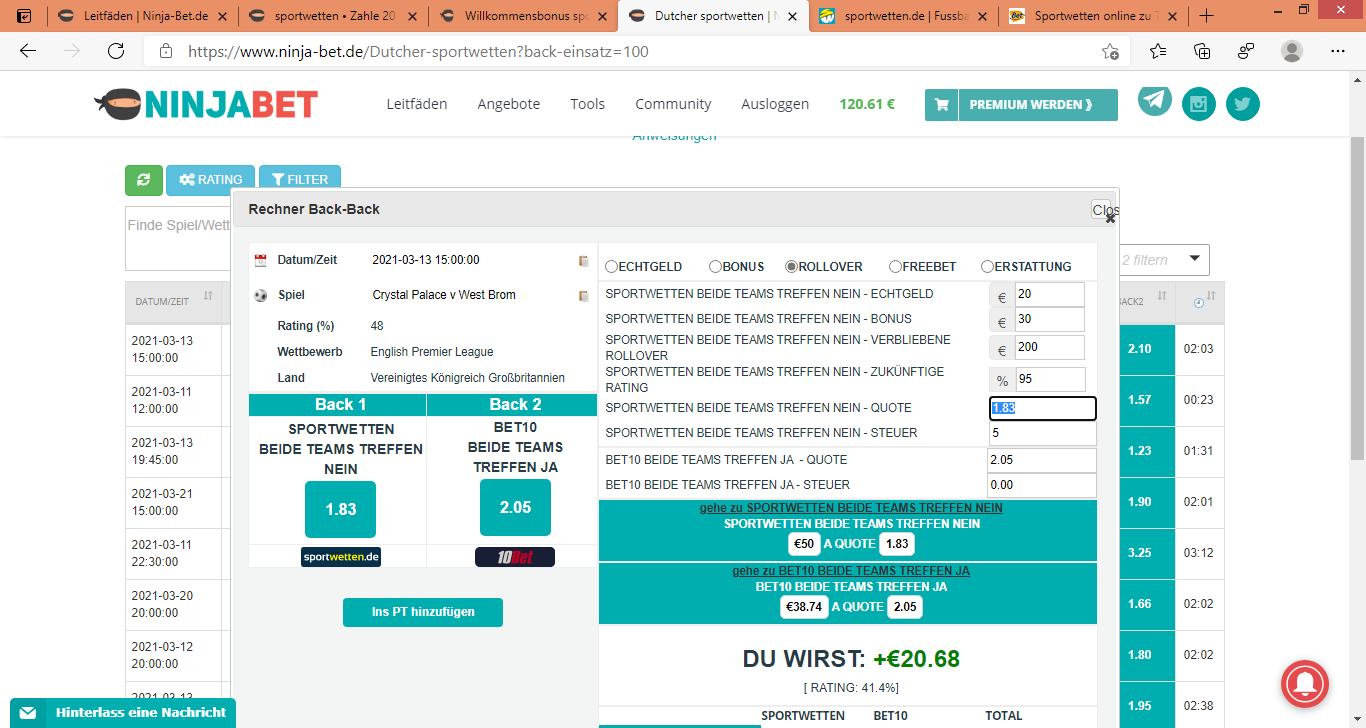Copy Spiel value with clipboard icon
The width and height of the screenshot is (1366, 728).
tap(584, 296)
